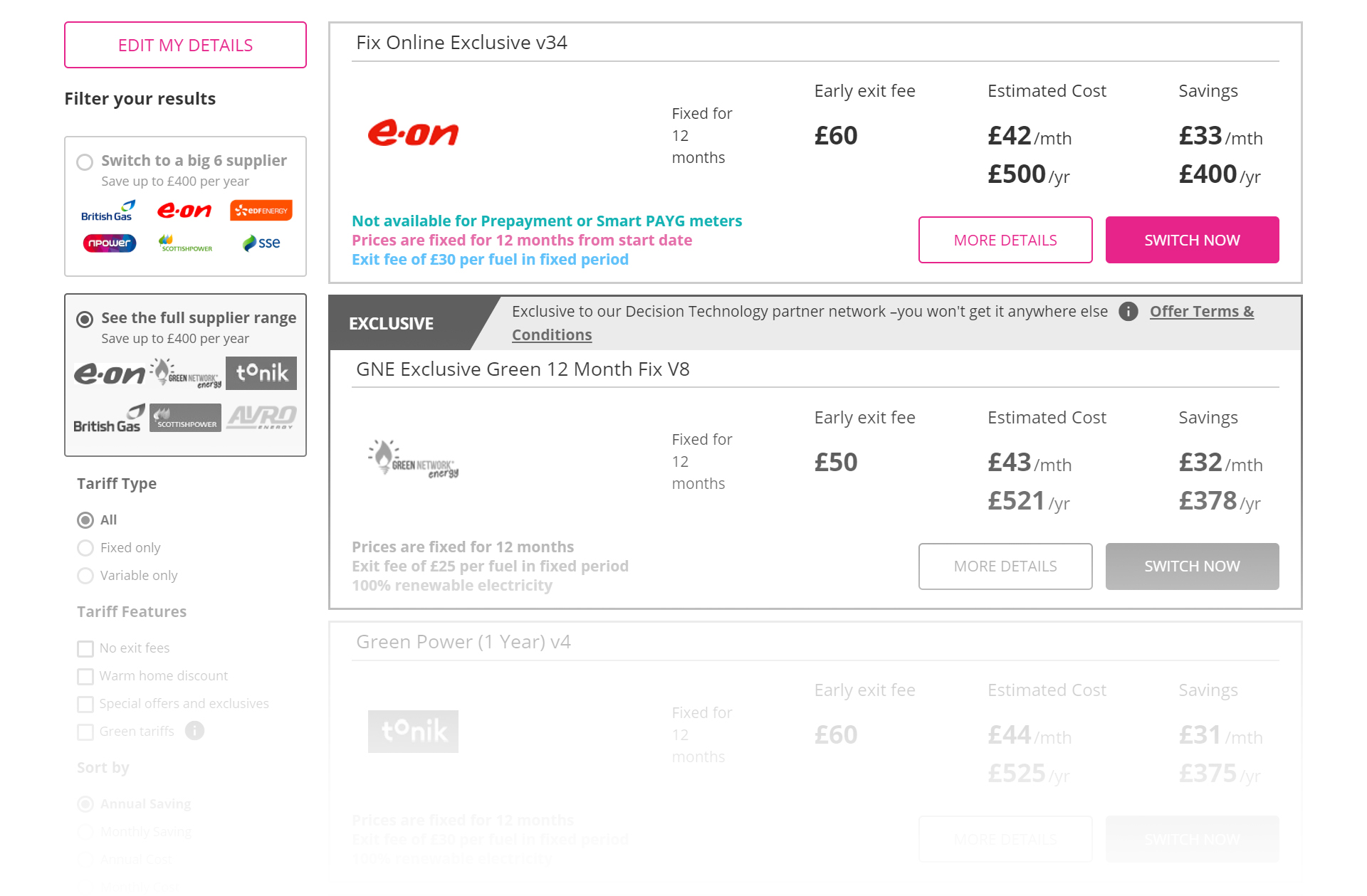Choose Variable only tariff type
Image resolution: width=1367 pixels, height=896 pixels.
tap(85, 576)
